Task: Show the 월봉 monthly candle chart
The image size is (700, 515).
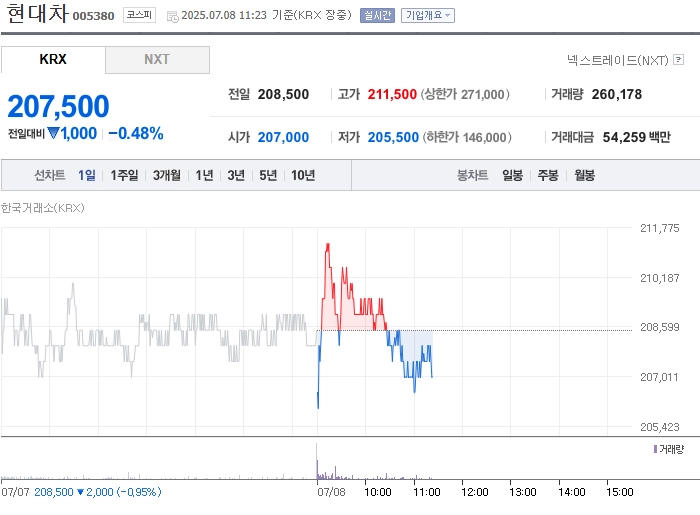Action: [584, 175]
